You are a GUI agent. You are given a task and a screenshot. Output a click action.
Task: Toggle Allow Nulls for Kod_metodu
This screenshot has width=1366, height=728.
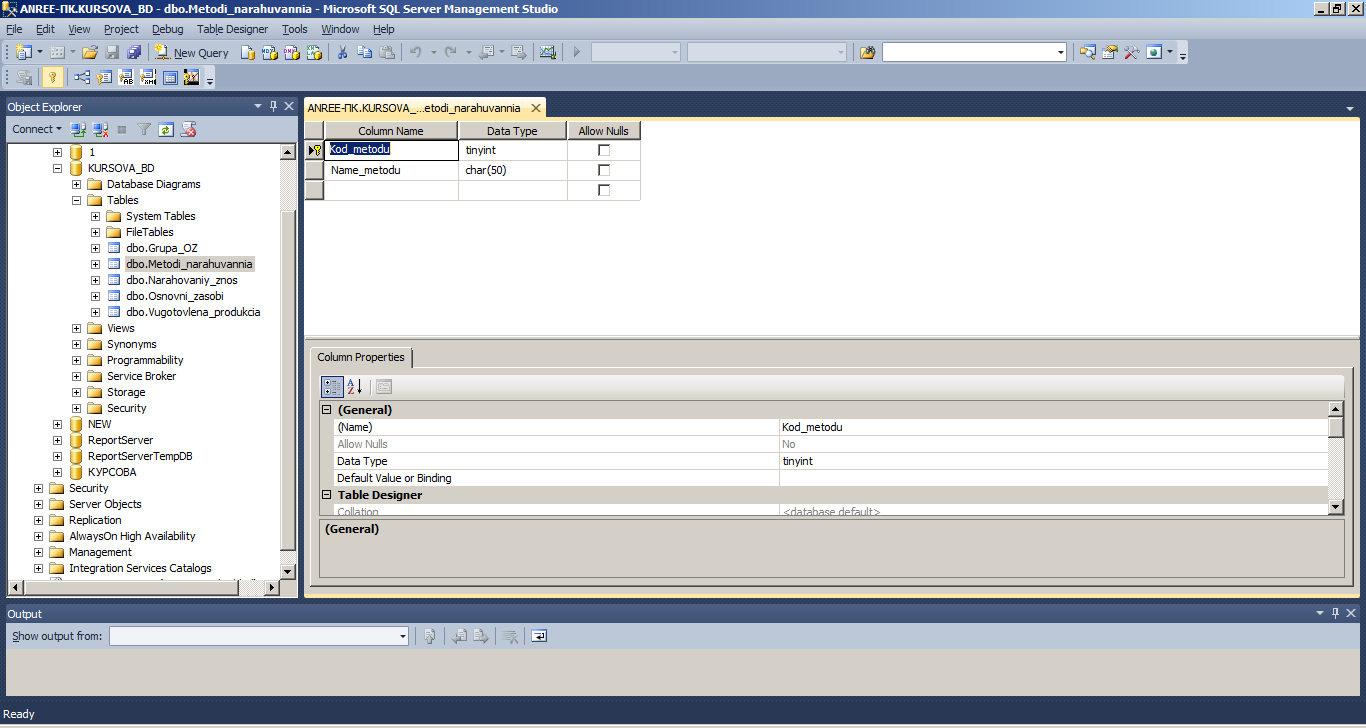coord(604,150)
